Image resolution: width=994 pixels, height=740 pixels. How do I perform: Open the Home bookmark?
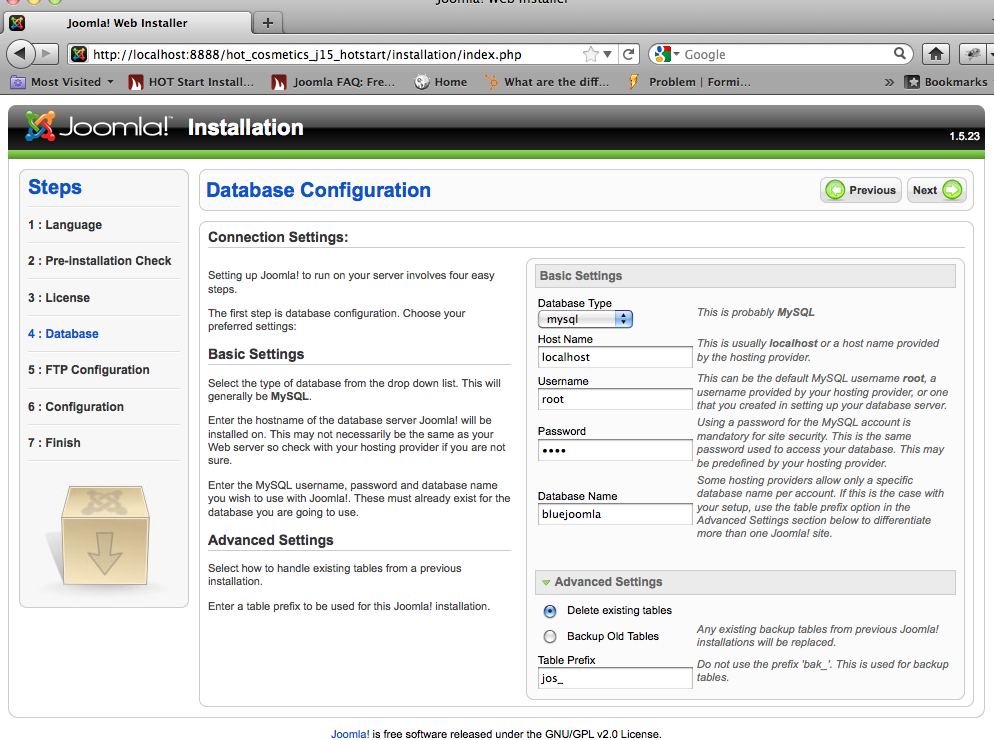441,82
